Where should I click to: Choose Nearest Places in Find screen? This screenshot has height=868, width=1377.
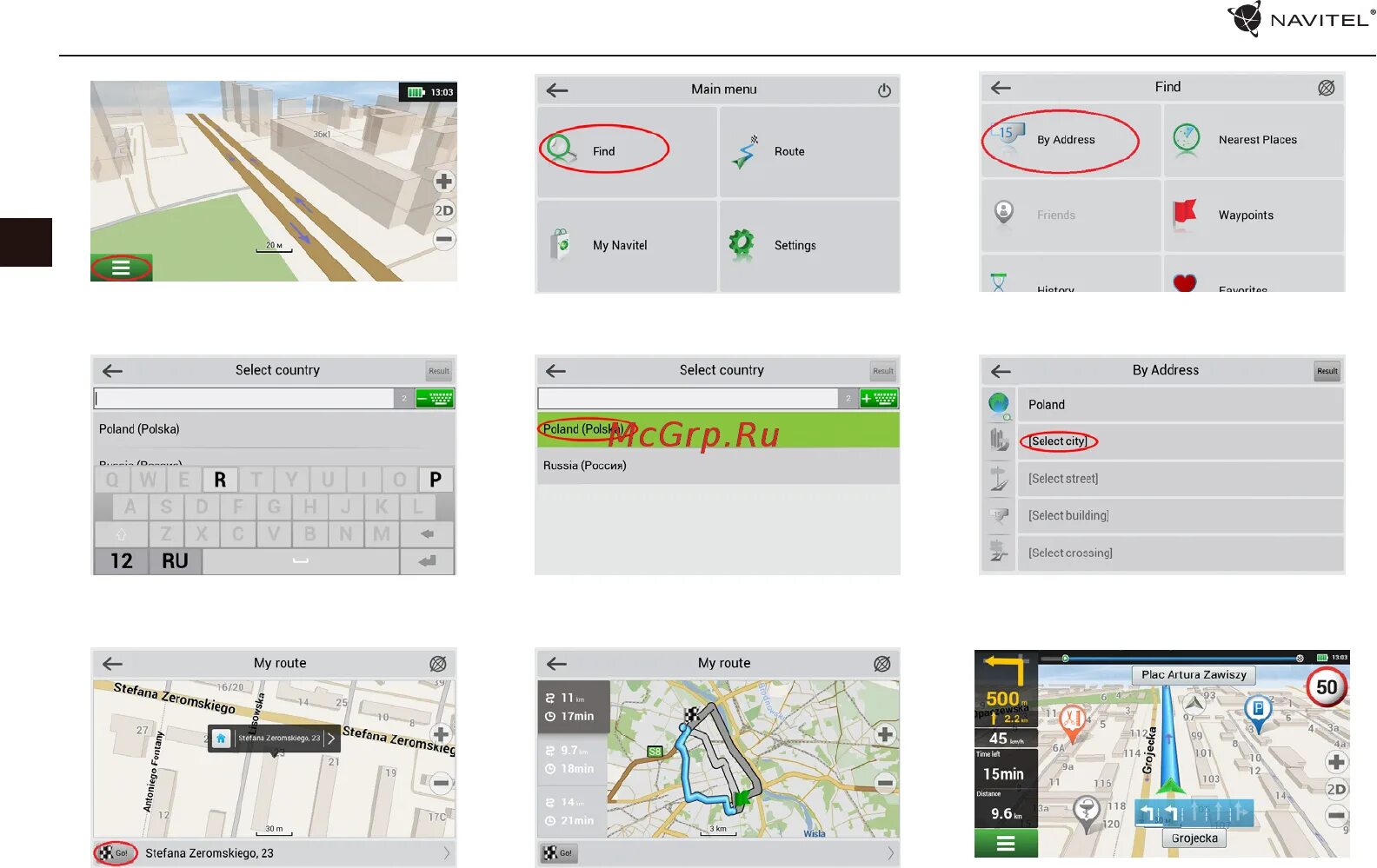[x=1254, y=140]
